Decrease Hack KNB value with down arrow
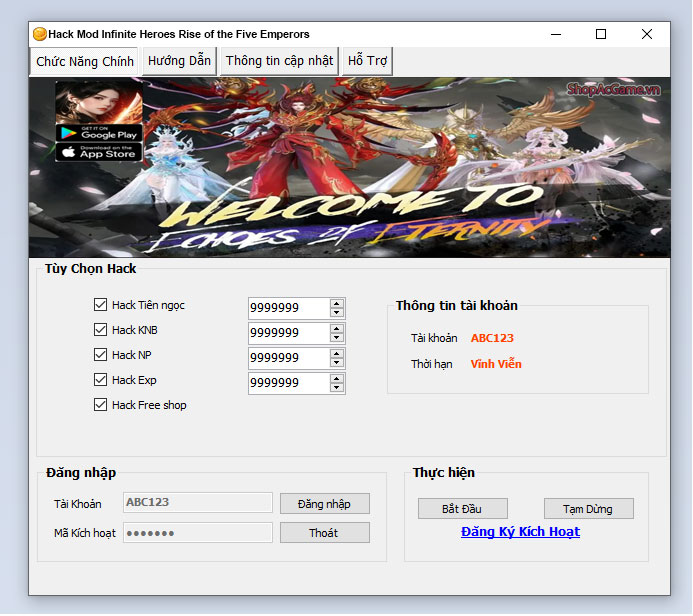The height and width of the screenshot is (616, 693). [x=336, y=338]
